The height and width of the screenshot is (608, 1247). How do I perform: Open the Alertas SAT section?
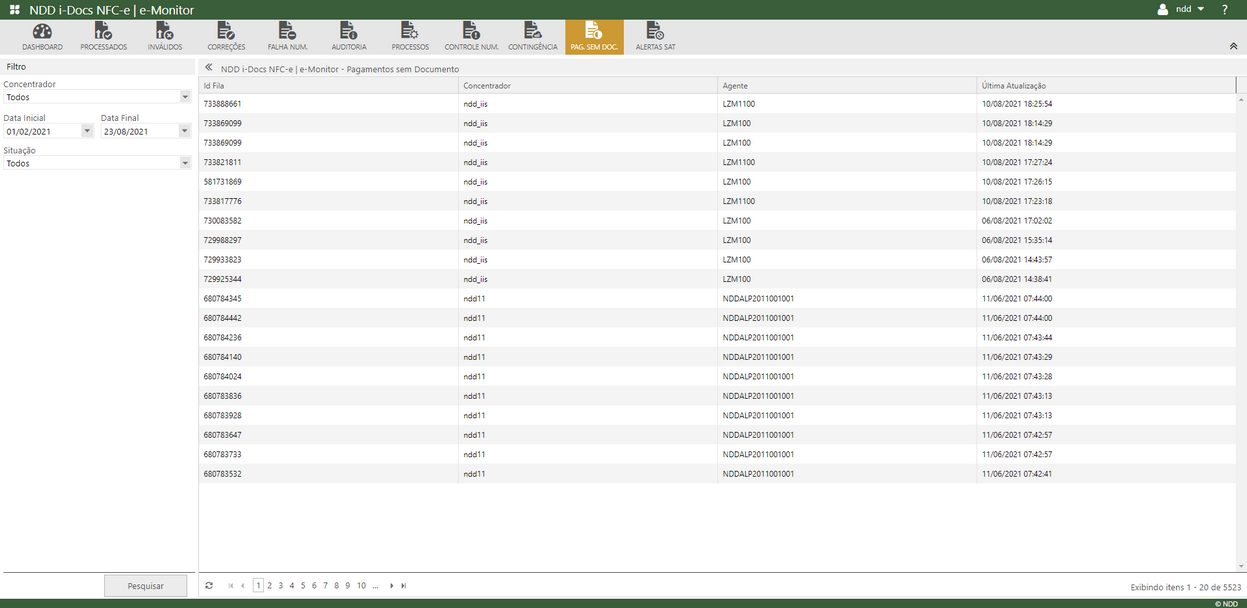(x=655, y=37)
